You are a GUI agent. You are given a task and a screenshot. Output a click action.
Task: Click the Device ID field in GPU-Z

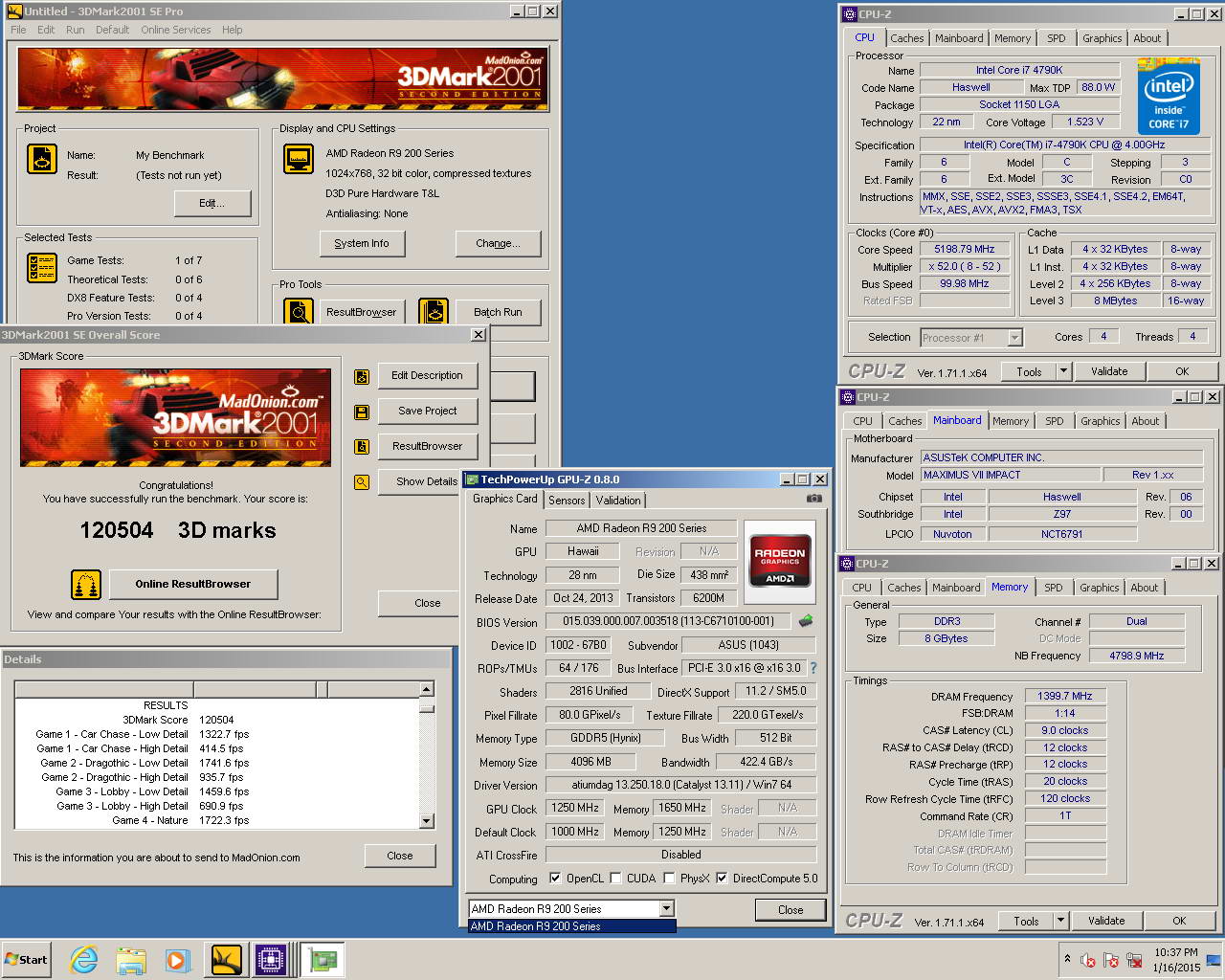(577, 645)
